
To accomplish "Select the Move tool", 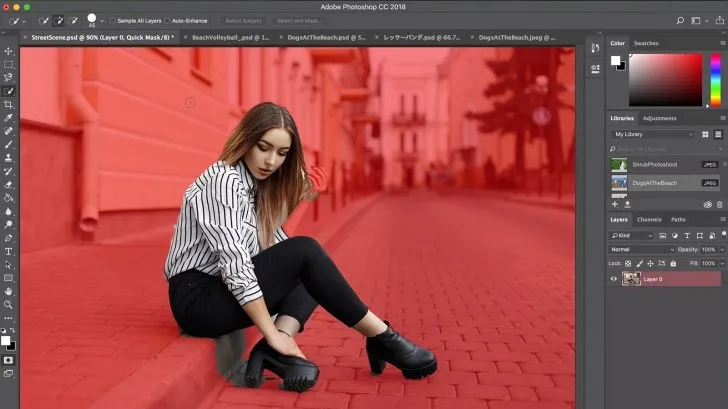I will tap(9, 51).
